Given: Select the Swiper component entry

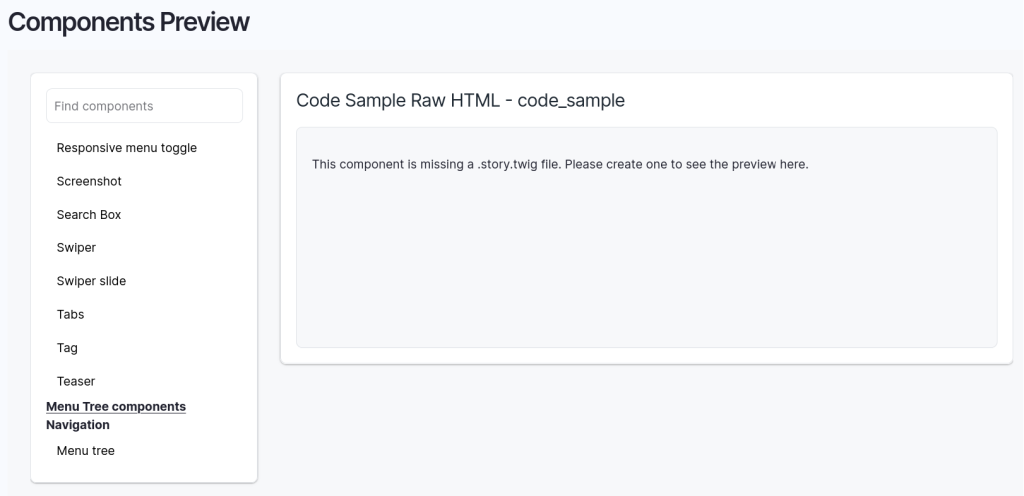Looking at the screenshot, I should click(x=76, y=248).
